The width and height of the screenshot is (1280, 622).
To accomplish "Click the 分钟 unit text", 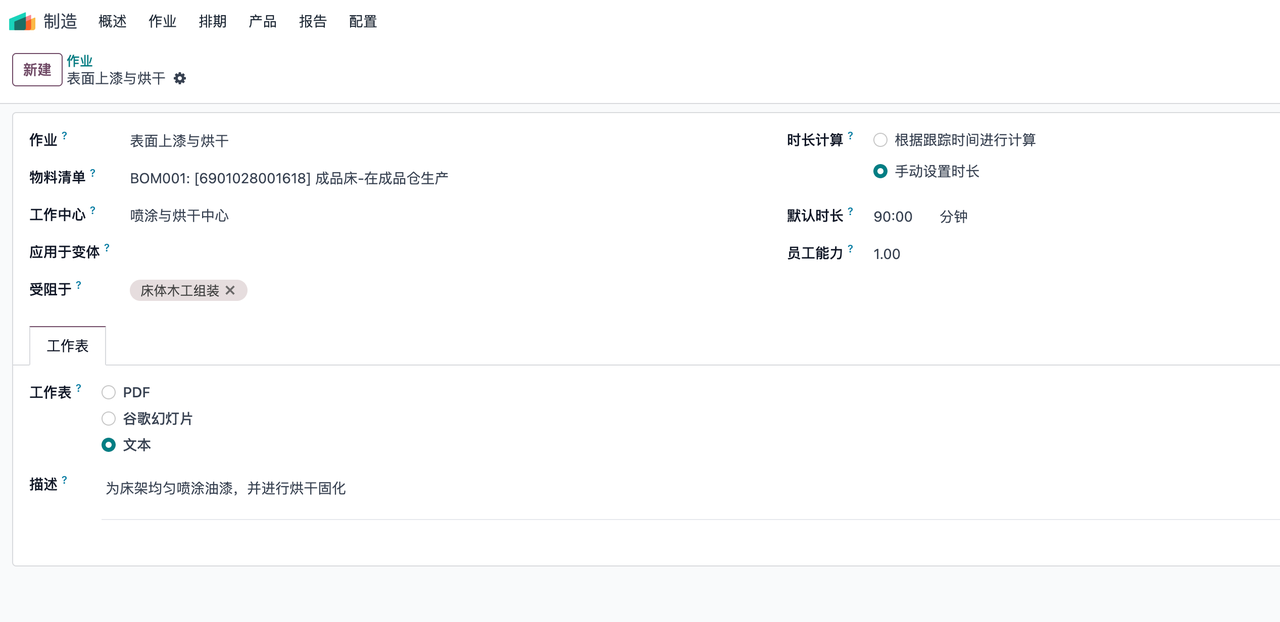I will click(x=954, y=216).
